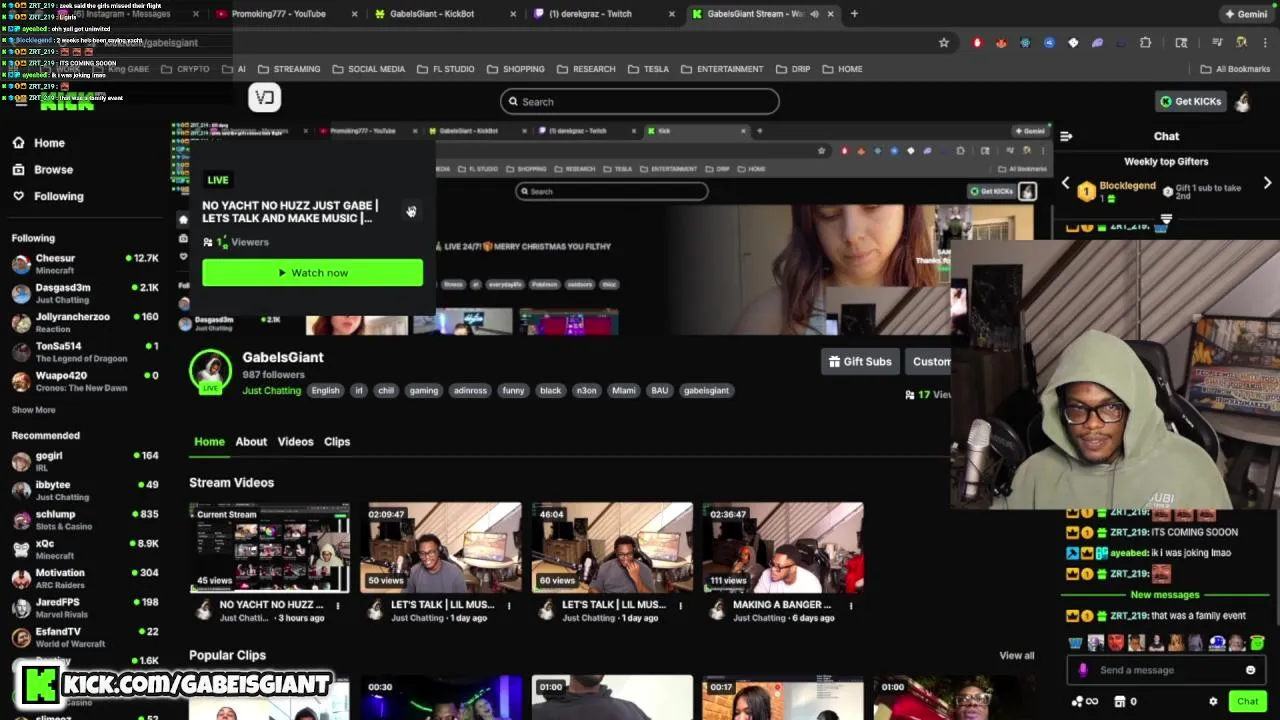Open the Chrome extensions puzzle icon
Viewport: 1280px width, 720px height.
(1145, 42)
